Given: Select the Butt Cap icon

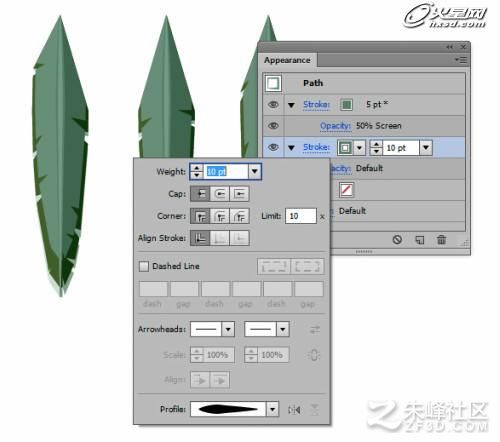Looking at the screenshot, I should click(200, 194).
